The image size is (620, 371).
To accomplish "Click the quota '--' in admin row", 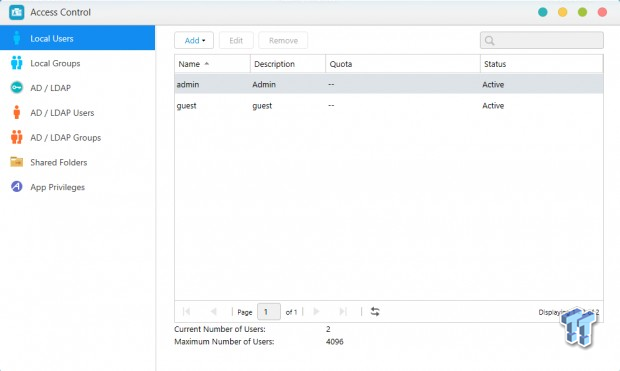I will [331, 84].
